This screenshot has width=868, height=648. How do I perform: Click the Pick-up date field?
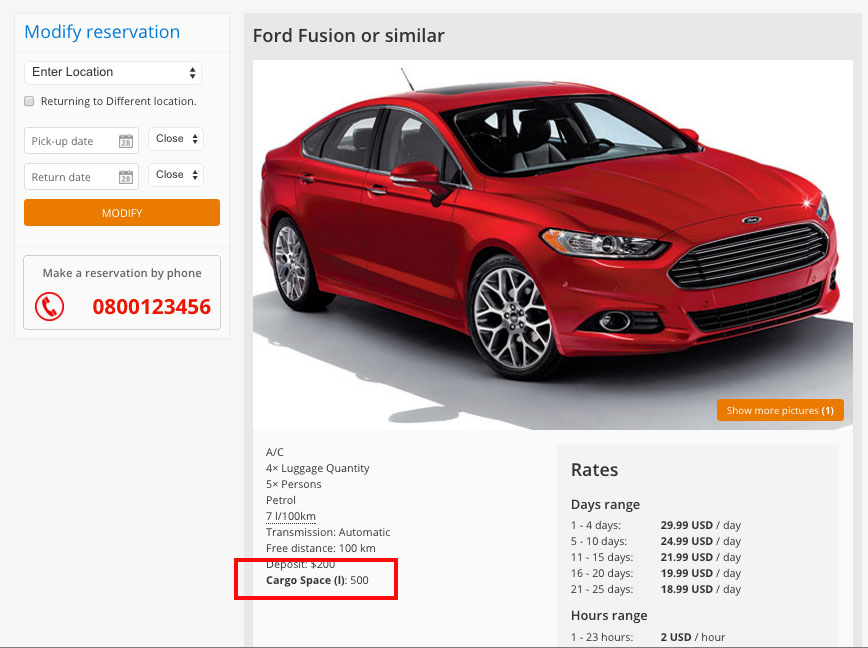(81, 141)
